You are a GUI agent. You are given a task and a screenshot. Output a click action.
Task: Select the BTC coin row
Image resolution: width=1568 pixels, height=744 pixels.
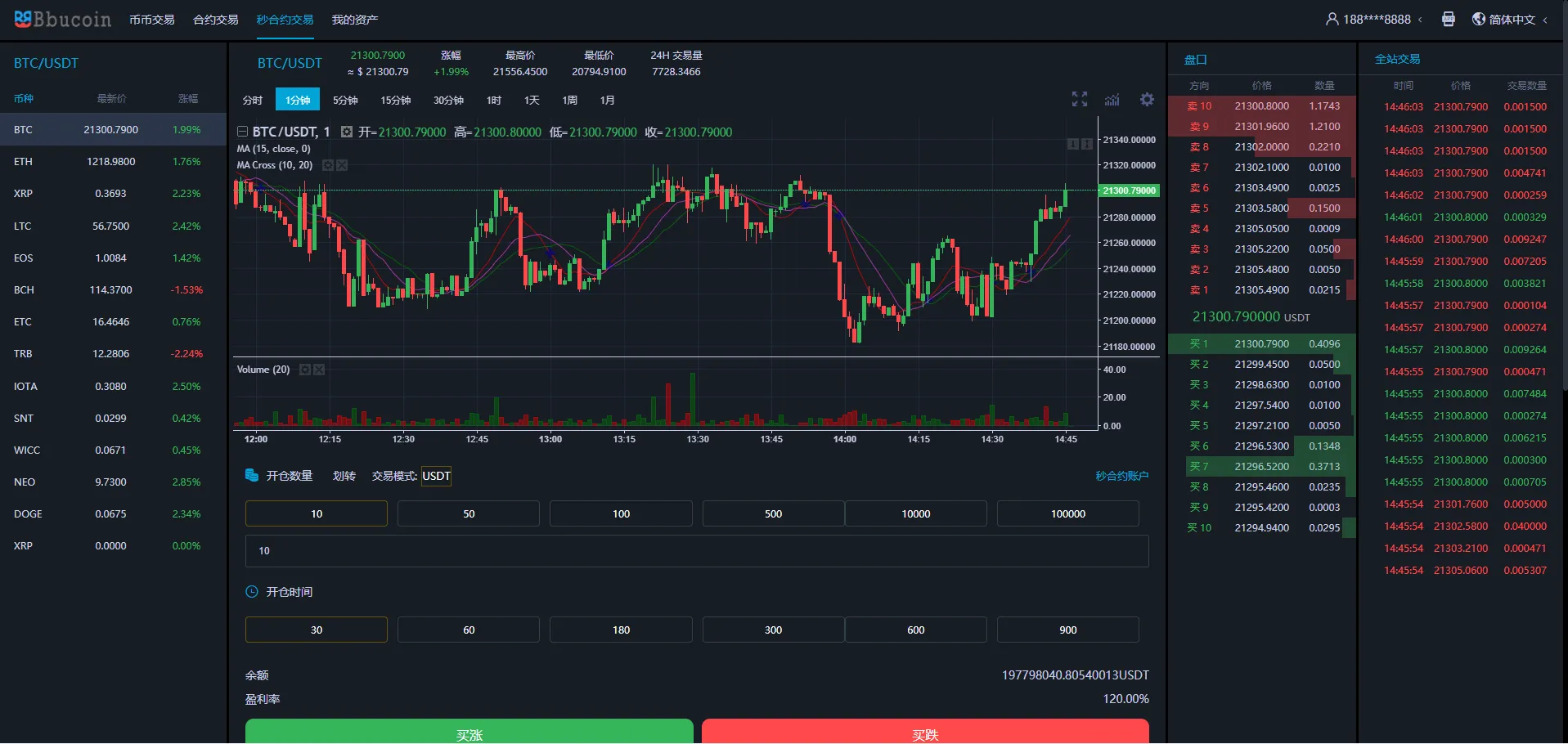coord(113,129)
